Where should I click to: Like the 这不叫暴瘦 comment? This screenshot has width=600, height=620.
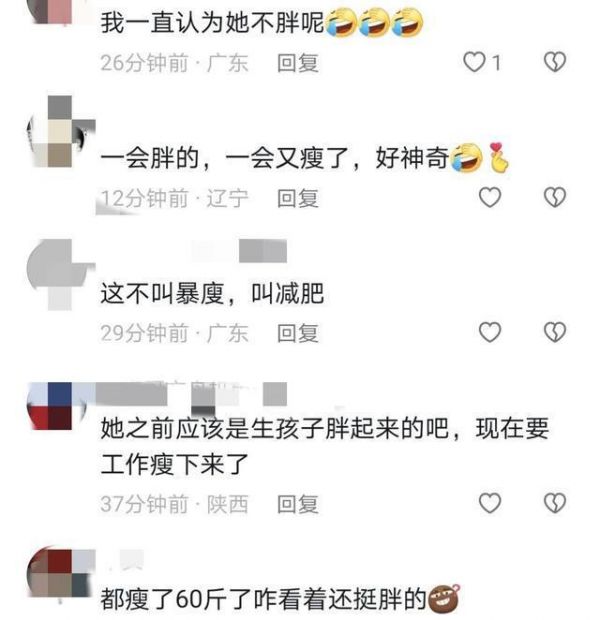click(490, 332)
